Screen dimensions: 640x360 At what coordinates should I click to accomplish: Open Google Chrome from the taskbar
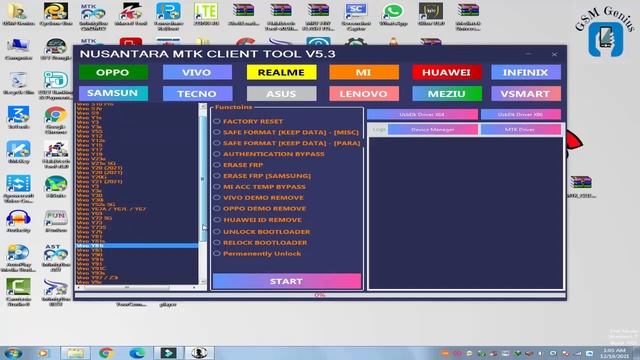click(x=106, y=353)
